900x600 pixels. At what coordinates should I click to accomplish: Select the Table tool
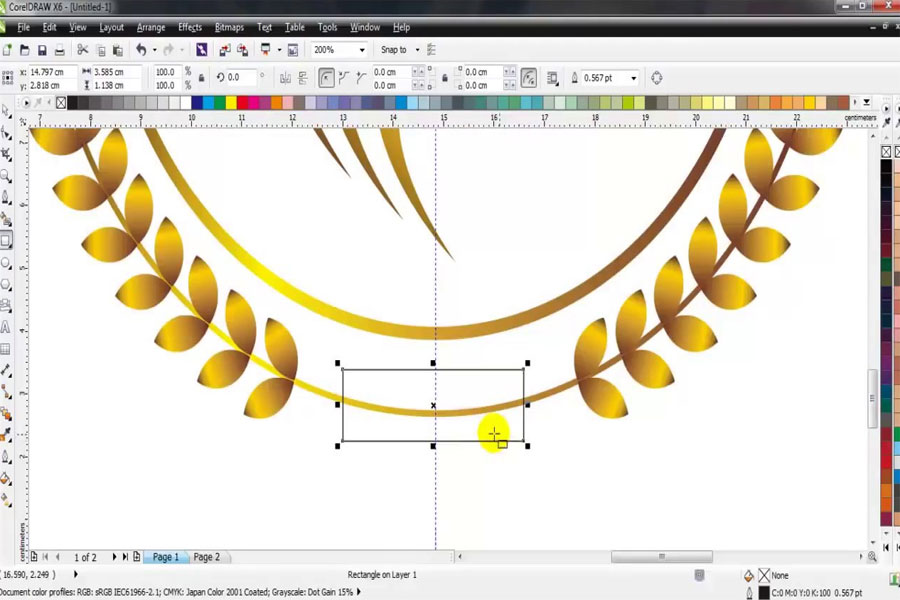(x=6, y=349)
